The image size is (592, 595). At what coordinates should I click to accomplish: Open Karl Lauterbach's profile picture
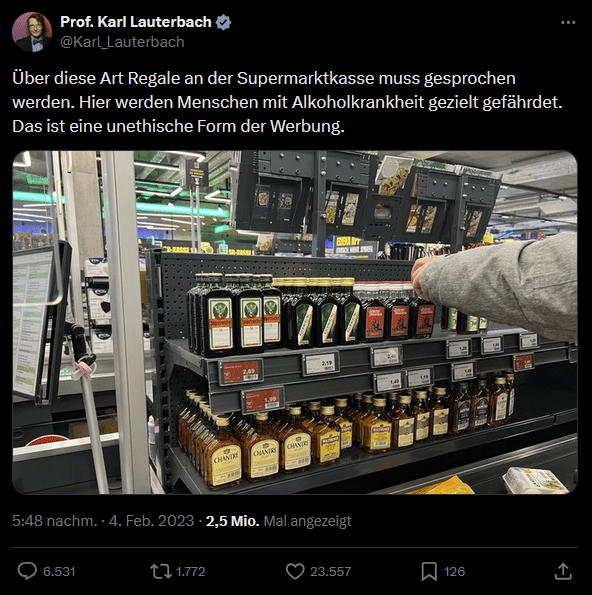(x=32, y=32)
